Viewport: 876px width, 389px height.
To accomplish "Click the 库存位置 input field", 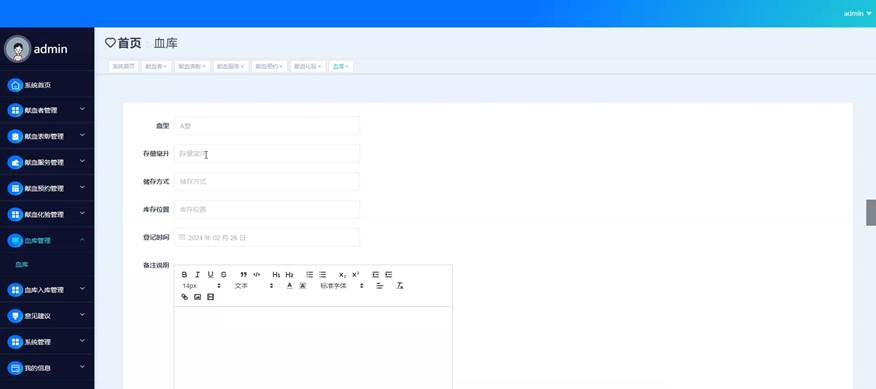I will [266, 209].
